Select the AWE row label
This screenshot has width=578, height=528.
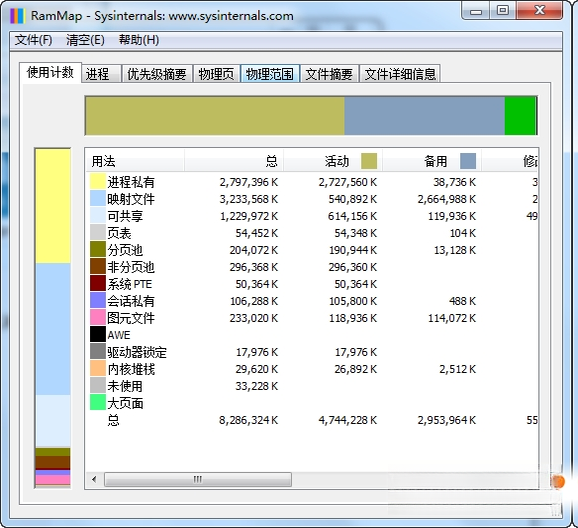pyautogui.click(x=119, y=335)
